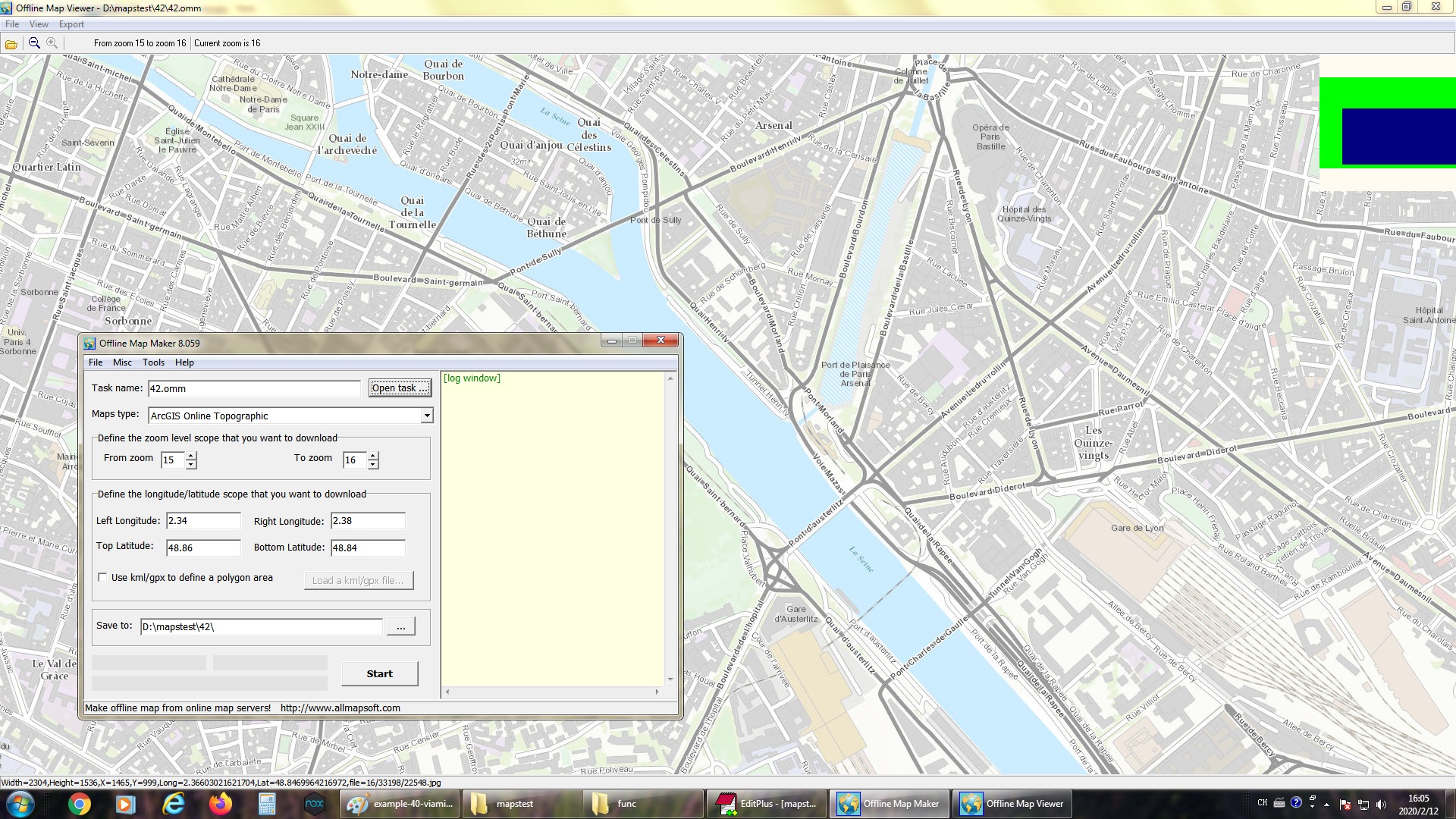1456x819 pixels.
Task: Decrease the To zoom value
Action: coord(372,464)
